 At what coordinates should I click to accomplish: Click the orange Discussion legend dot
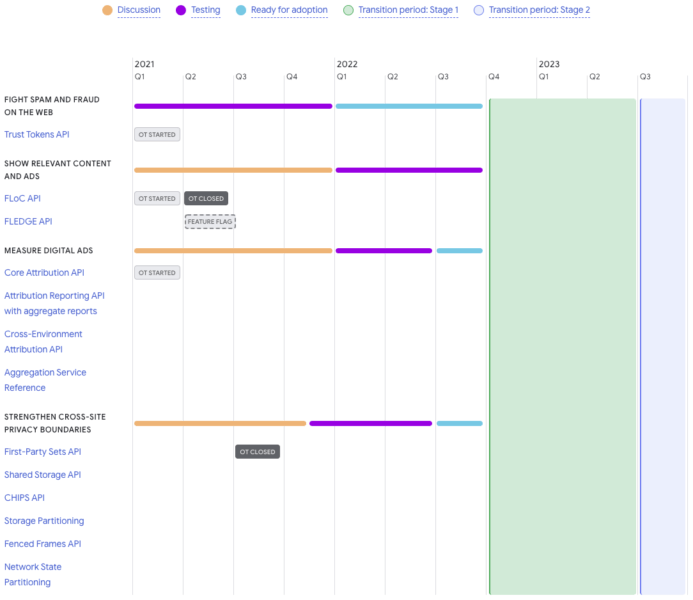coord(107,10)
